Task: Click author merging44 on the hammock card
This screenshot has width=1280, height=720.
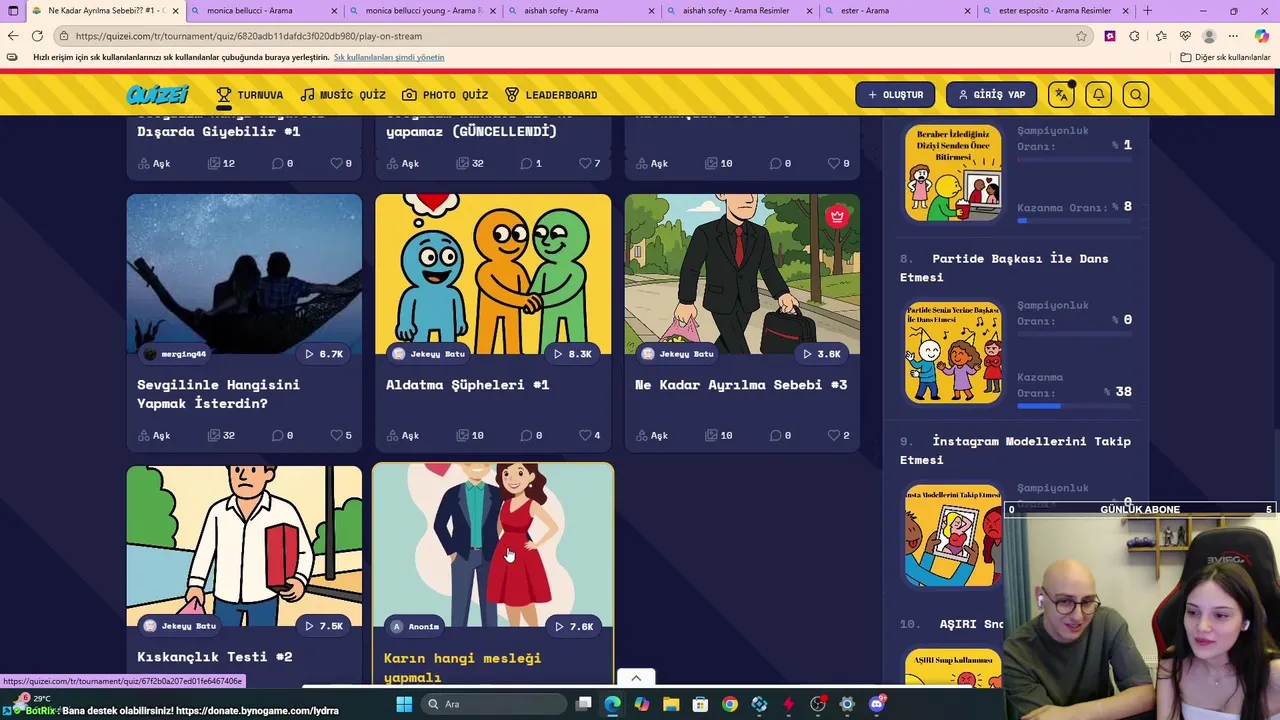Action: (175, 354)
